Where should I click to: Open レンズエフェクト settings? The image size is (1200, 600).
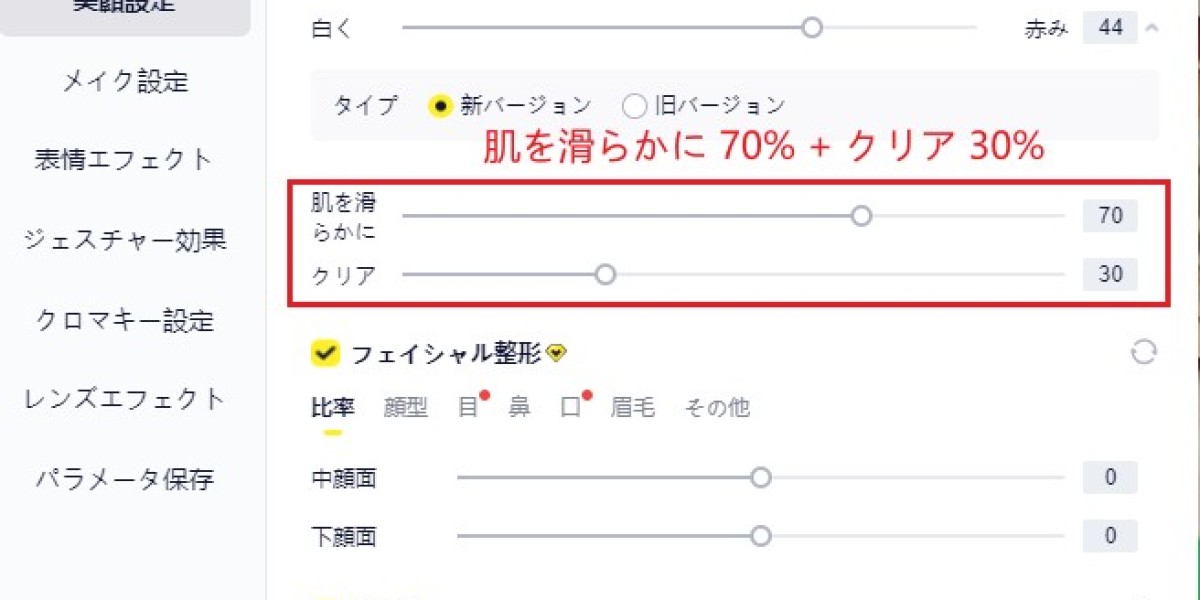(124, 399)
